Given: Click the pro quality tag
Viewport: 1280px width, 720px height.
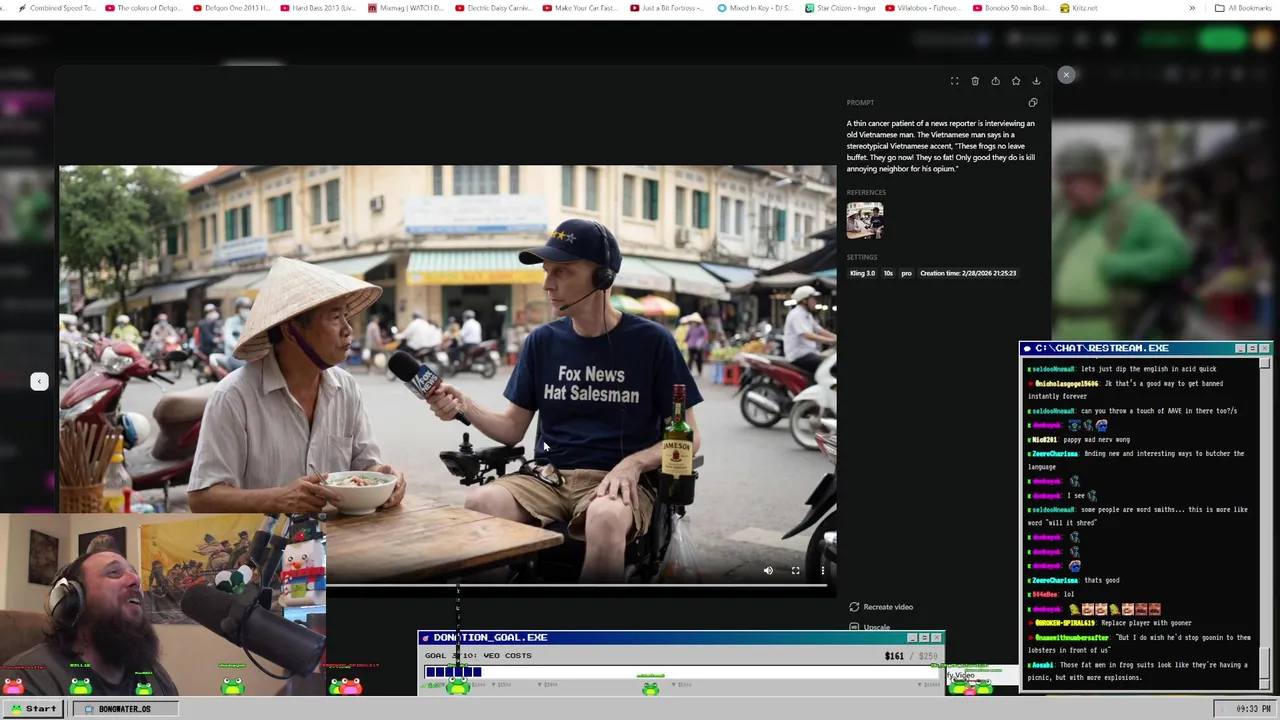Looking at the screenshot, I should point(906,273).
